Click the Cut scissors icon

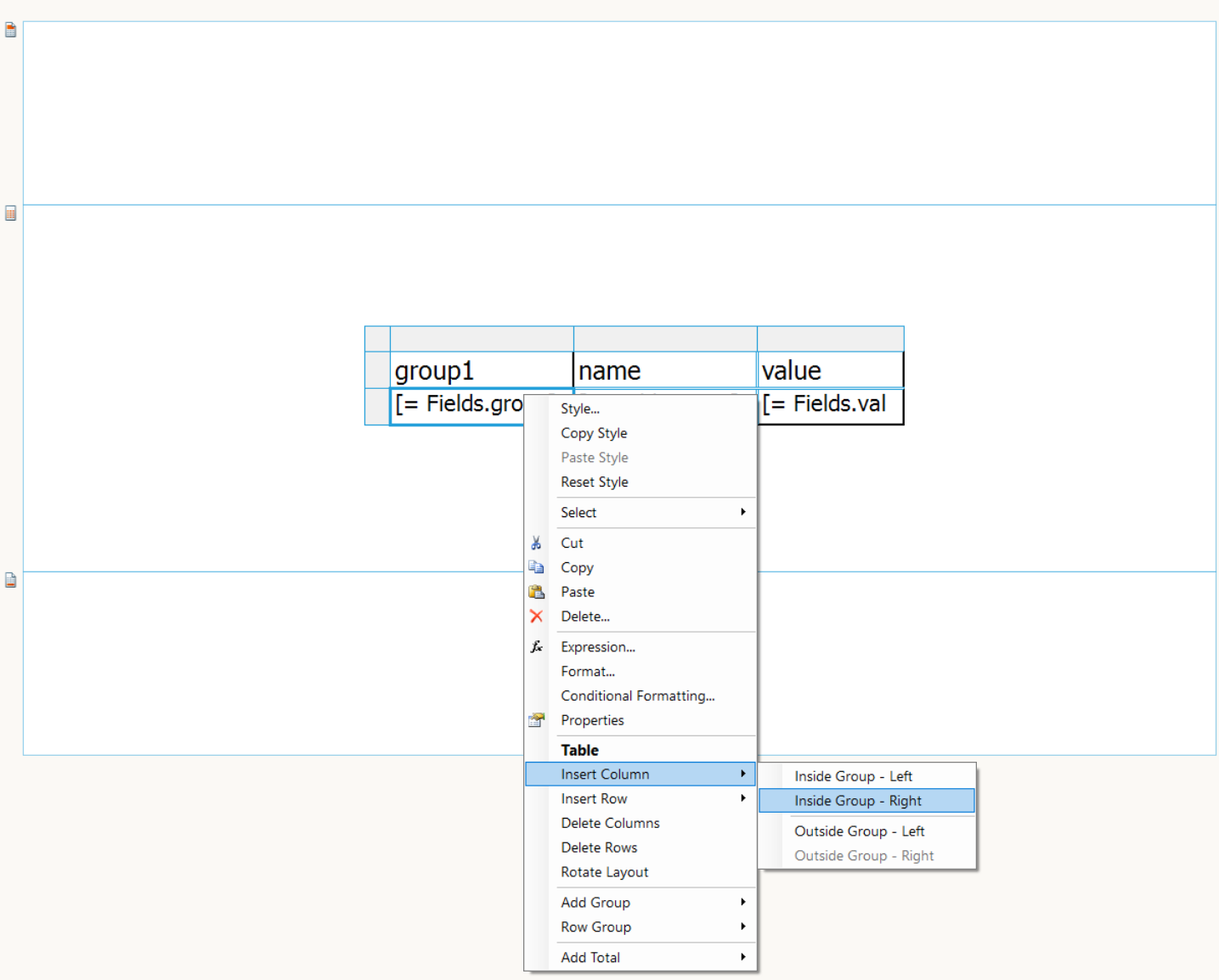pos(536,543)
